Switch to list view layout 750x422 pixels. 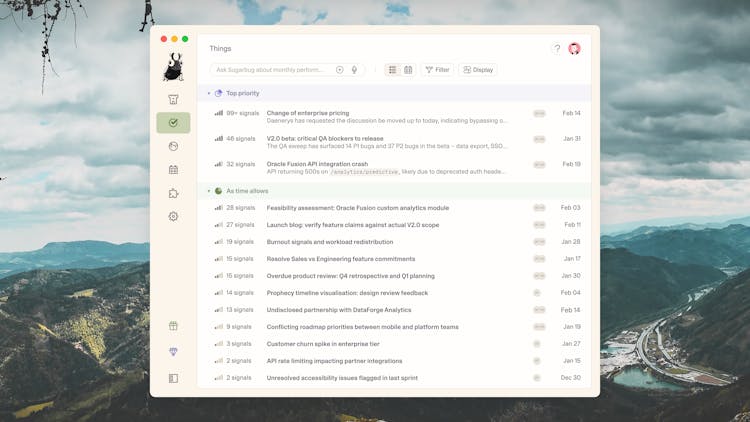click(x=392, y=70)
